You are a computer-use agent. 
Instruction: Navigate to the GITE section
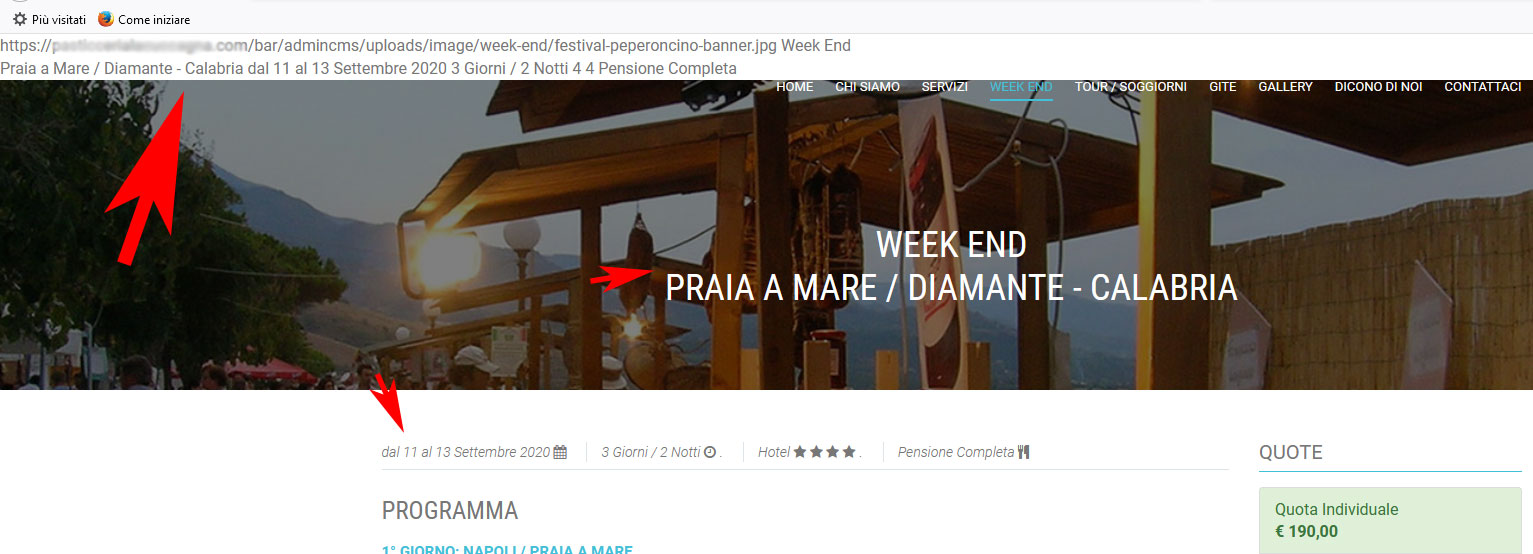point(1223,87)
